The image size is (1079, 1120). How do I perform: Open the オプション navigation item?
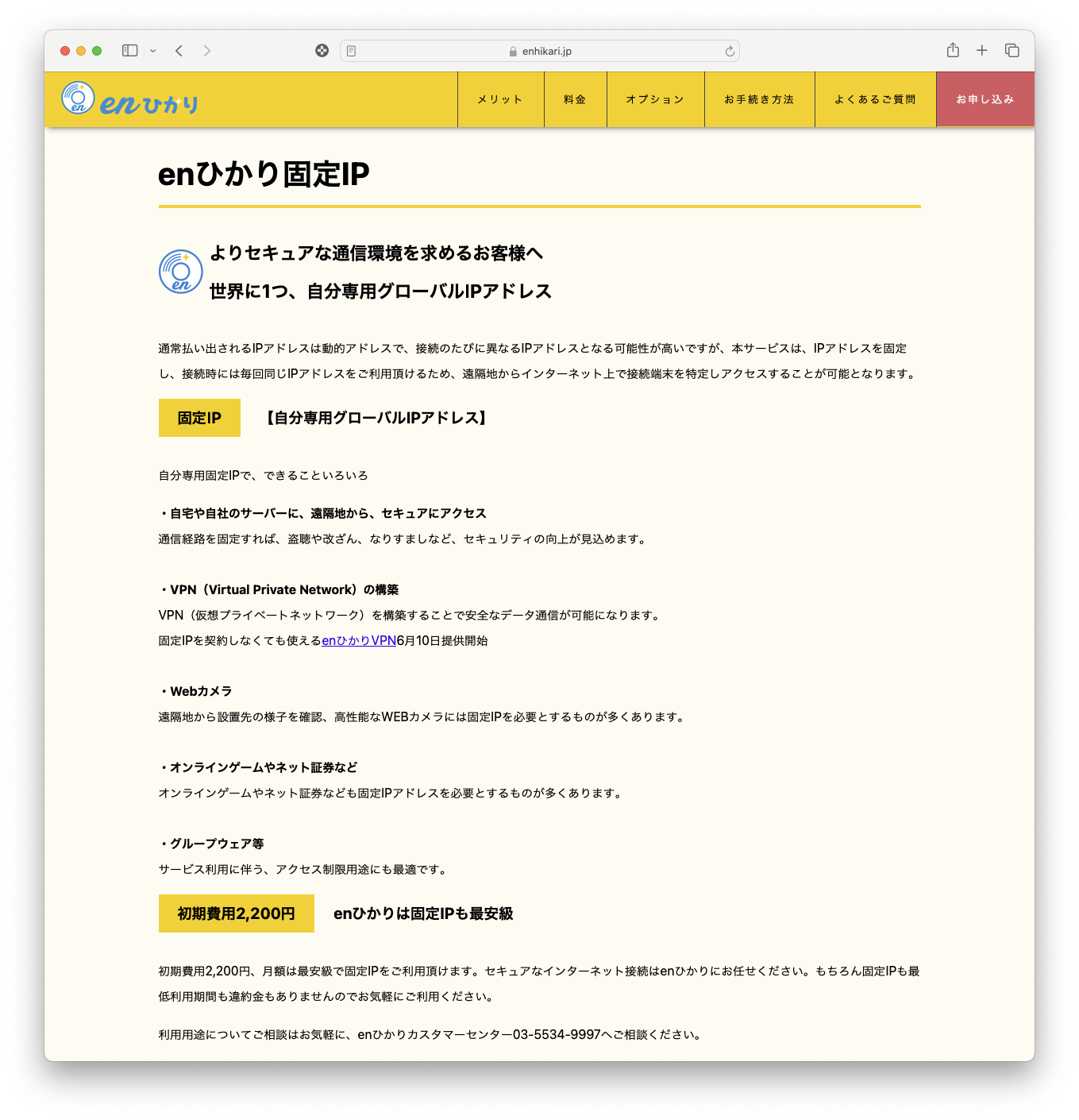[655, 99]
